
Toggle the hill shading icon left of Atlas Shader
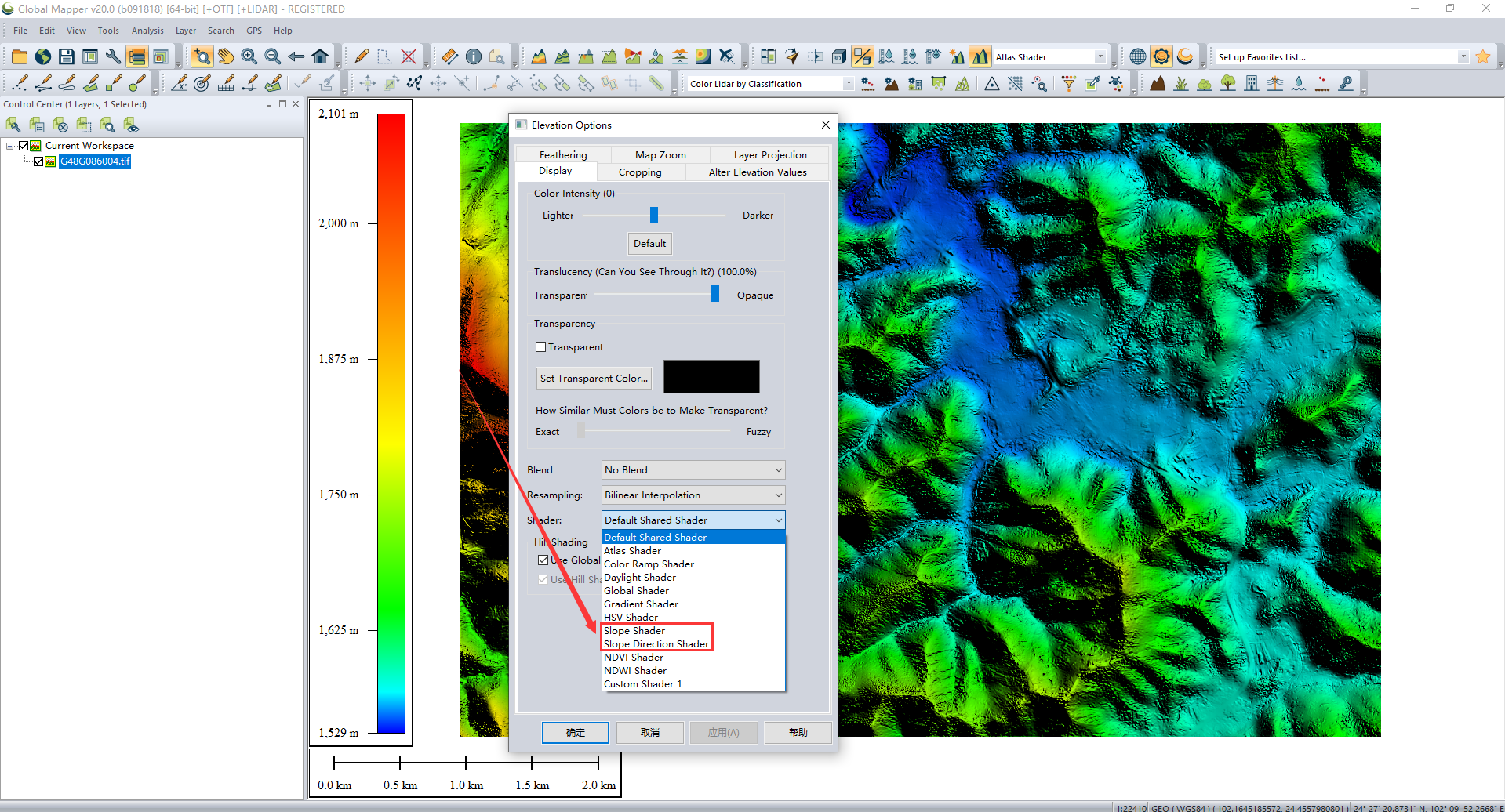[980, 56]
